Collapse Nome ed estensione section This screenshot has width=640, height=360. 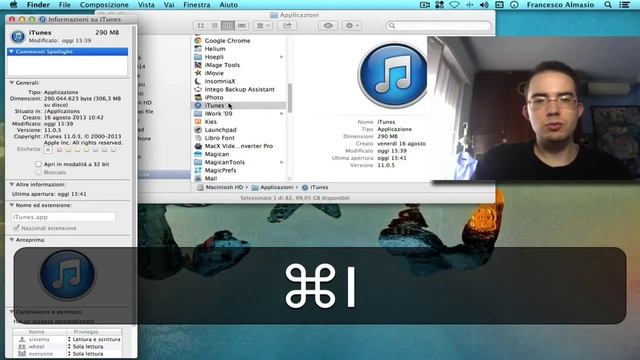12,205
